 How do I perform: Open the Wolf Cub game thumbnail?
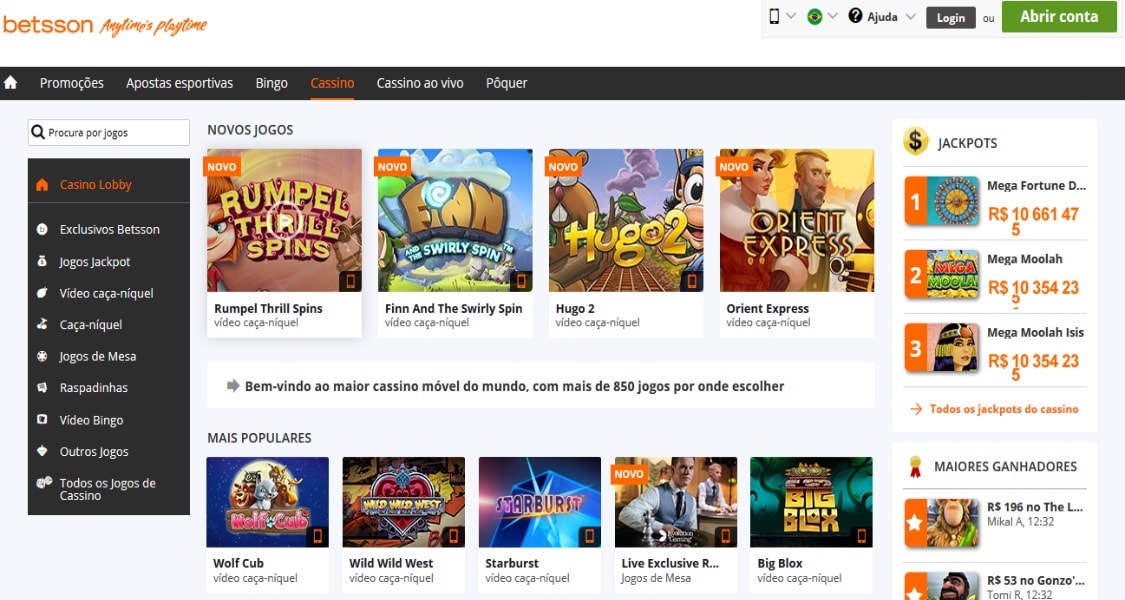click(x=268, y=502)
